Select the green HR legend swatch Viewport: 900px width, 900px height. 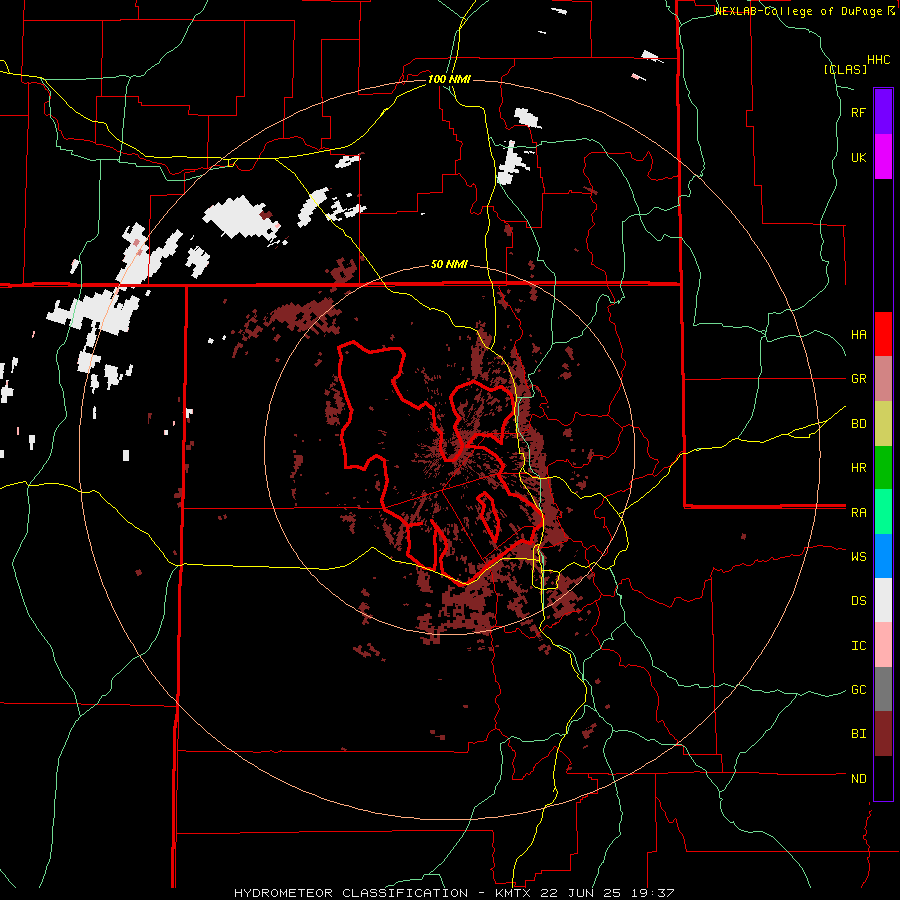[x=883, y=468]
